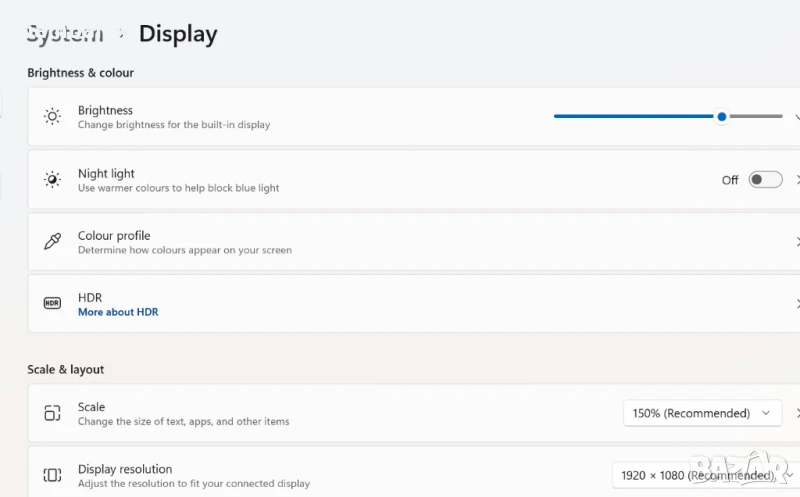Go back to System in the breadcrumb

64,33
